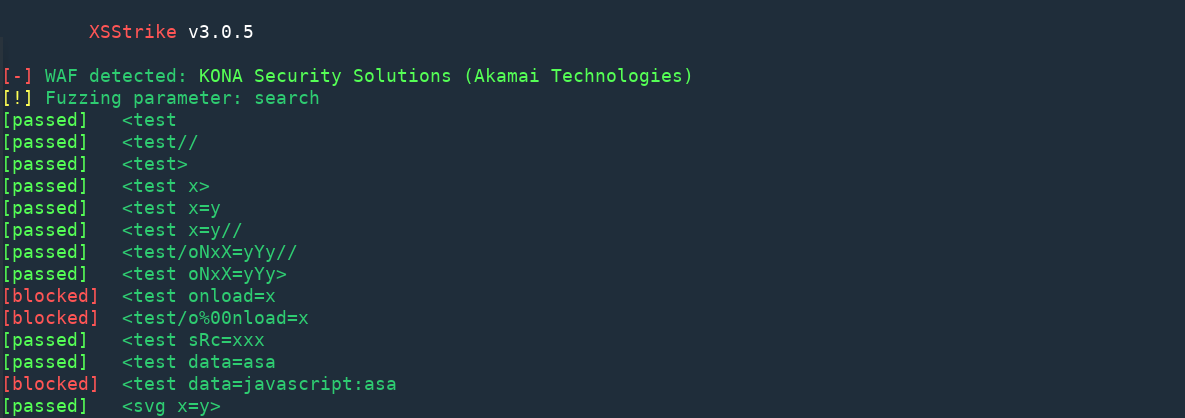Image resolution: width=1185 pixels, height=418 pixels.
Task: Click the 'Fuzzing parameter: search' line
Action: point(182,98)
